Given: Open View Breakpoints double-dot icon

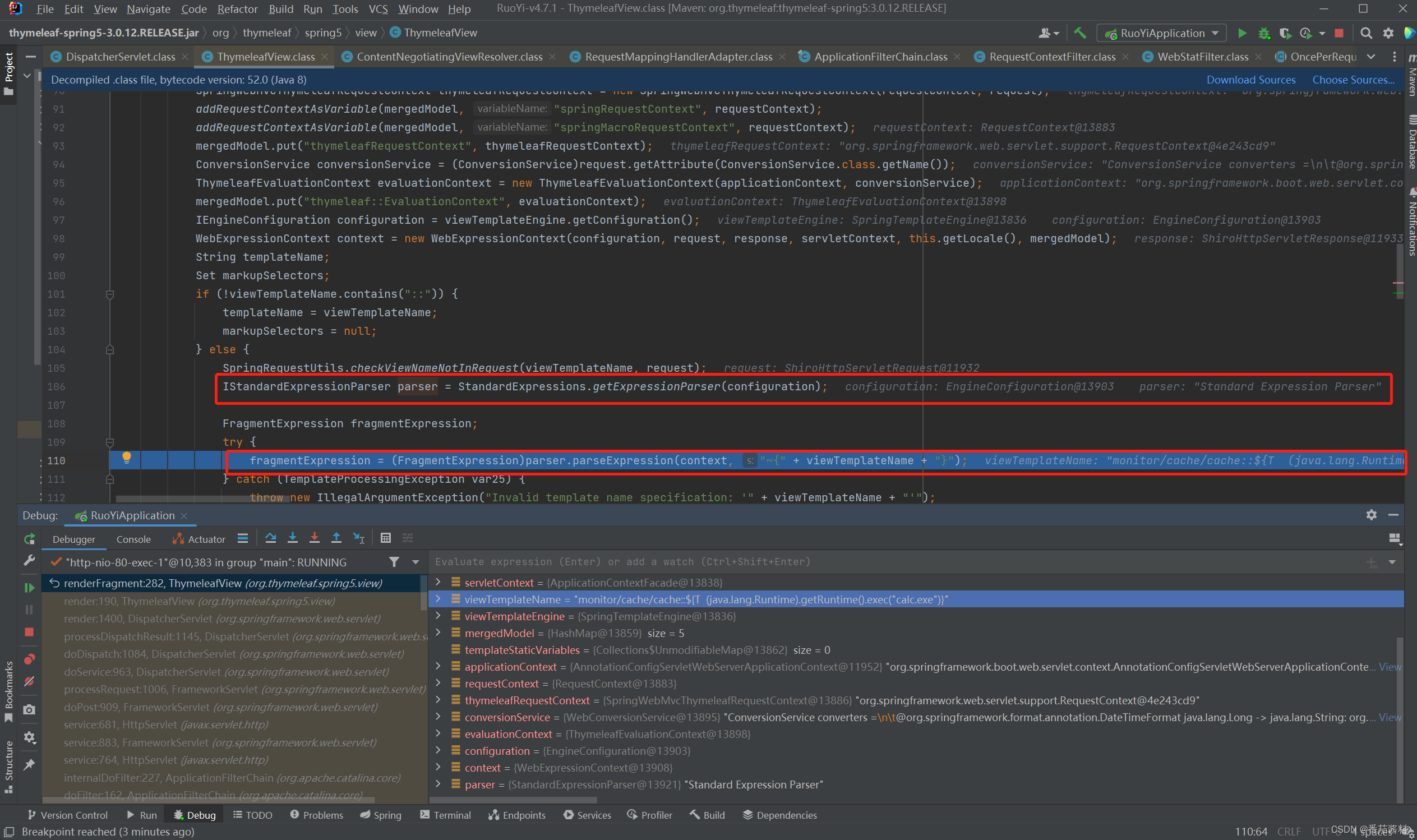Looking at the screenshot, I should pyautogui.click(x=29, y=659).
